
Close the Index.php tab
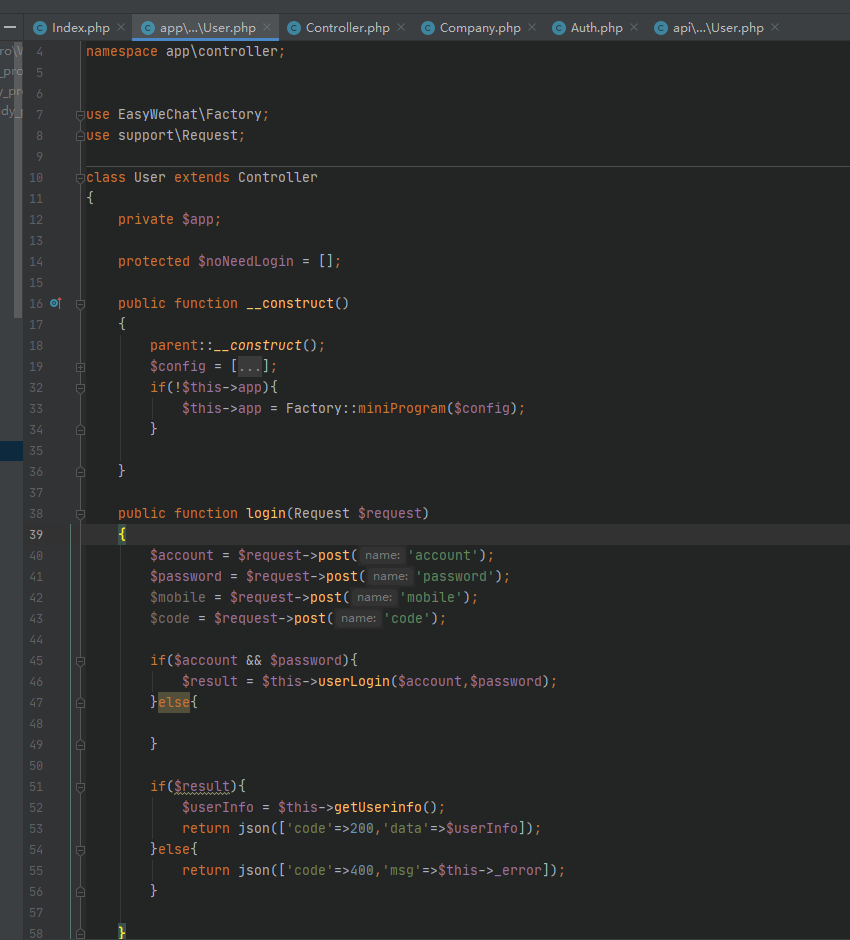[x=121, y=28]
